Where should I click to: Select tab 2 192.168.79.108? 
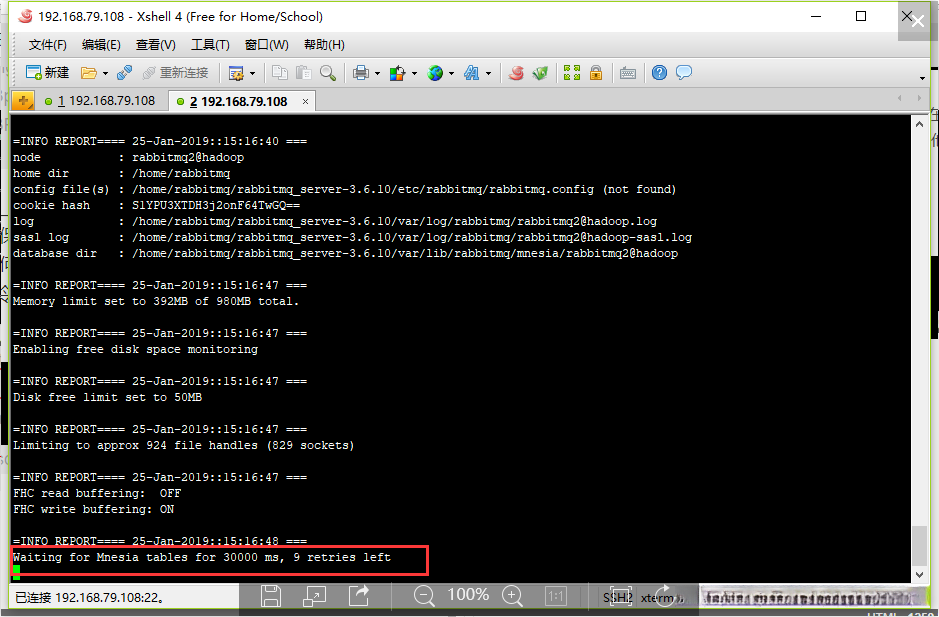238,102
